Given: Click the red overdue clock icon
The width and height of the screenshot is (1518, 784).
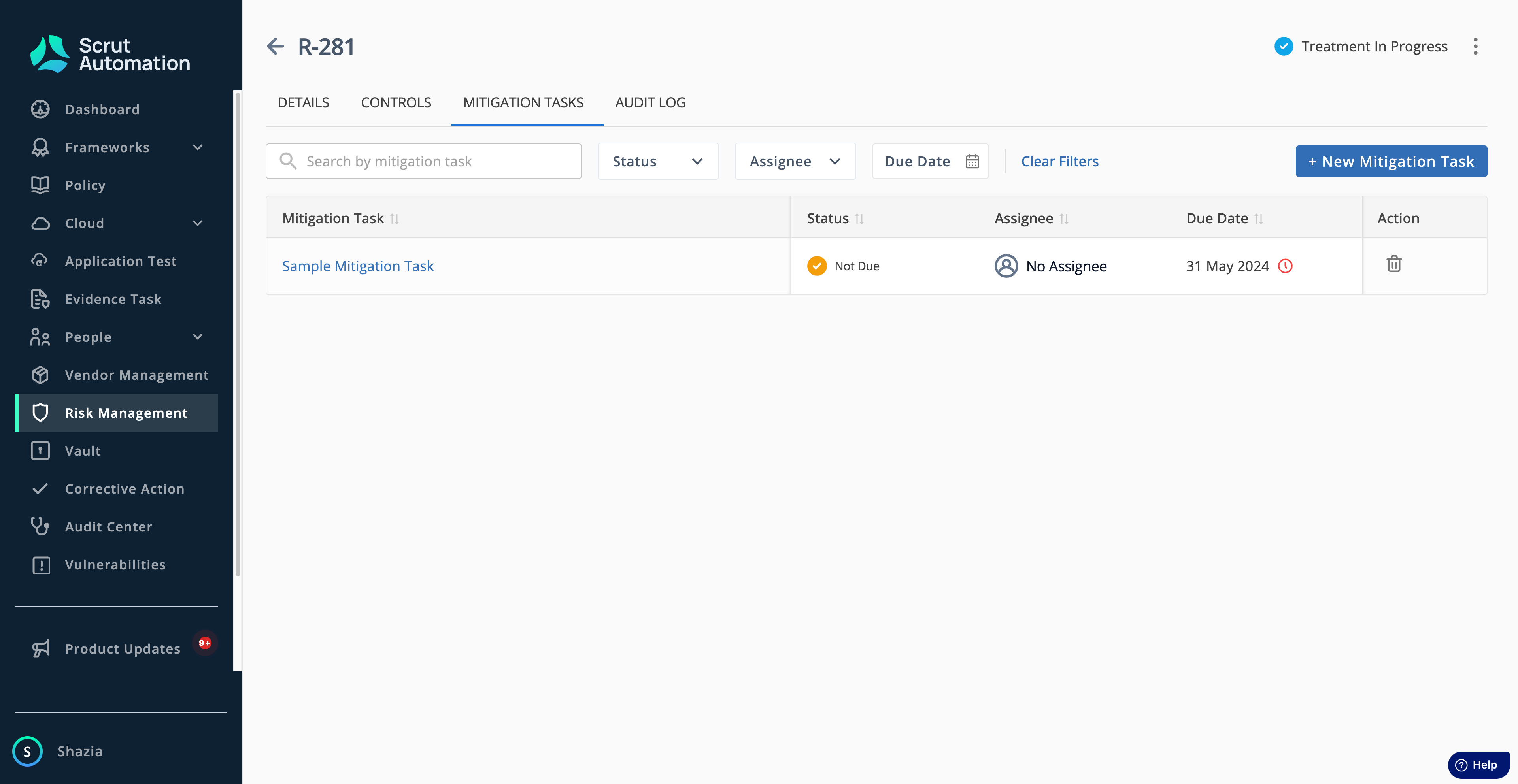Looking at the screenshot, I should (x=1285, y=266).
